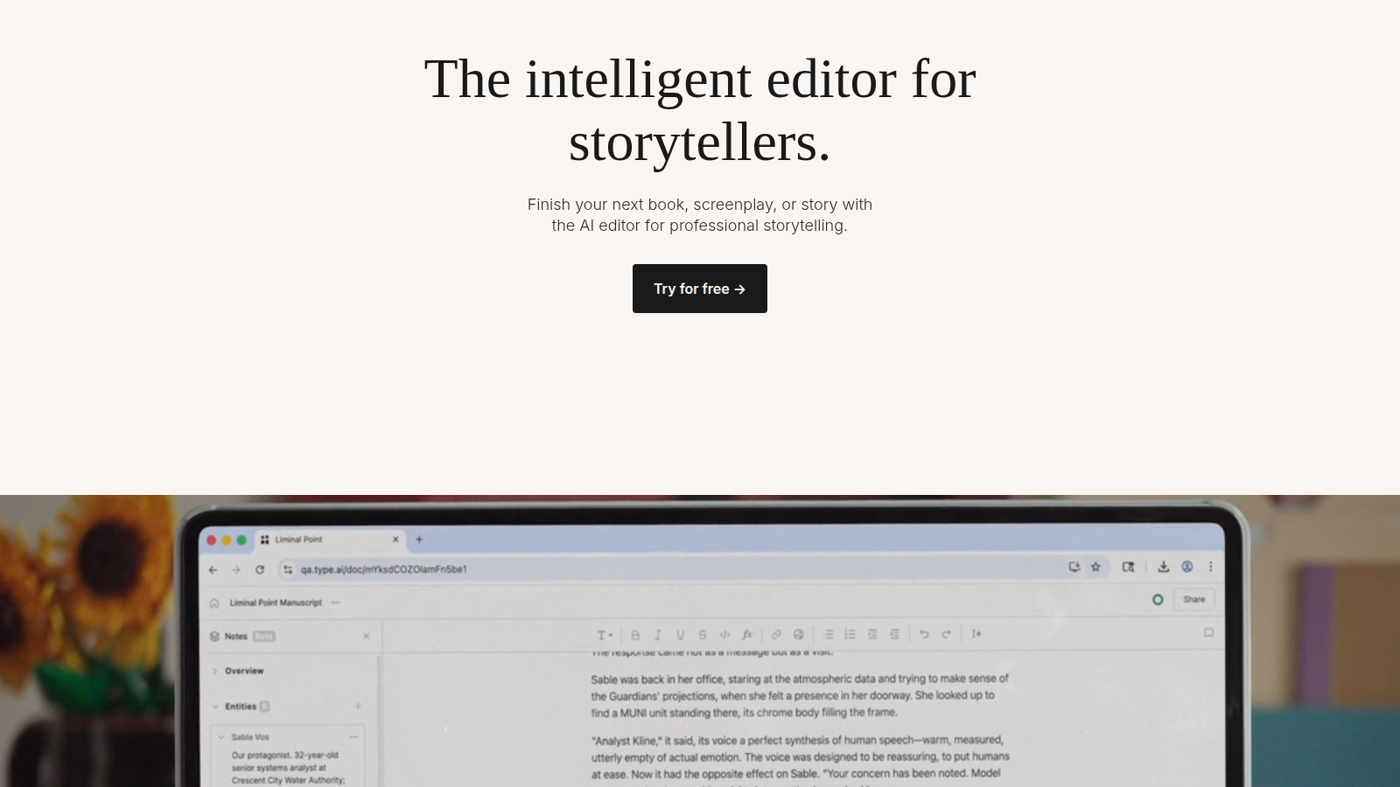Collapse the Sable Vos entity card
Screen dimensions: 1400x787
(221, 737)
